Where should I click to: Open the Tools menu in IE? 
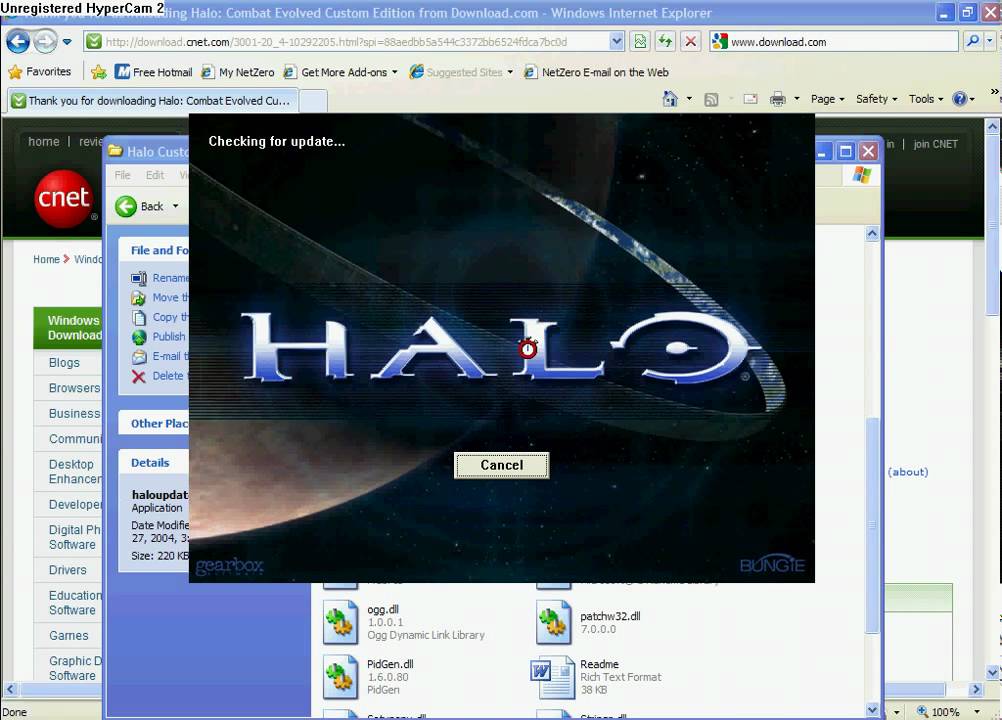coord(926,99)
